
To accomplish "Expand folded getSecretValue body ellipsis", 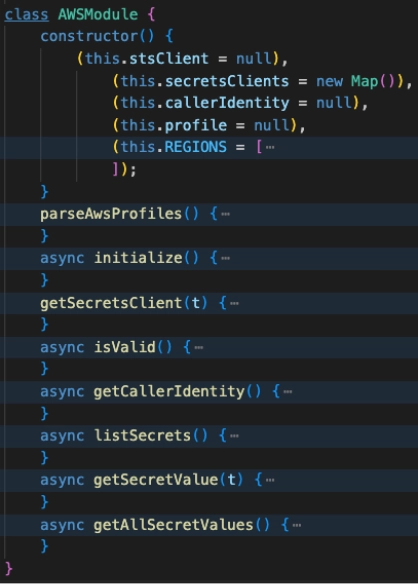I will (270, 480).
